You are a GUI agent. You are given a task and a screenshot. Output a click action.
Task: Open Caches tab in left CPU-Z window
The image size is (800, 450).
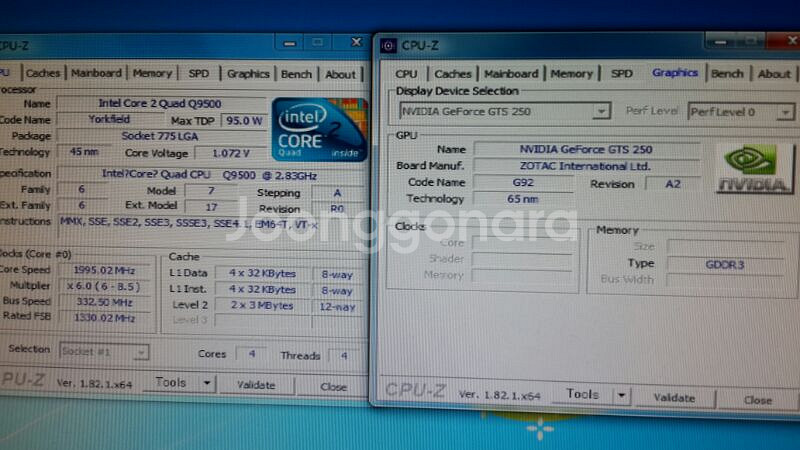43,73
